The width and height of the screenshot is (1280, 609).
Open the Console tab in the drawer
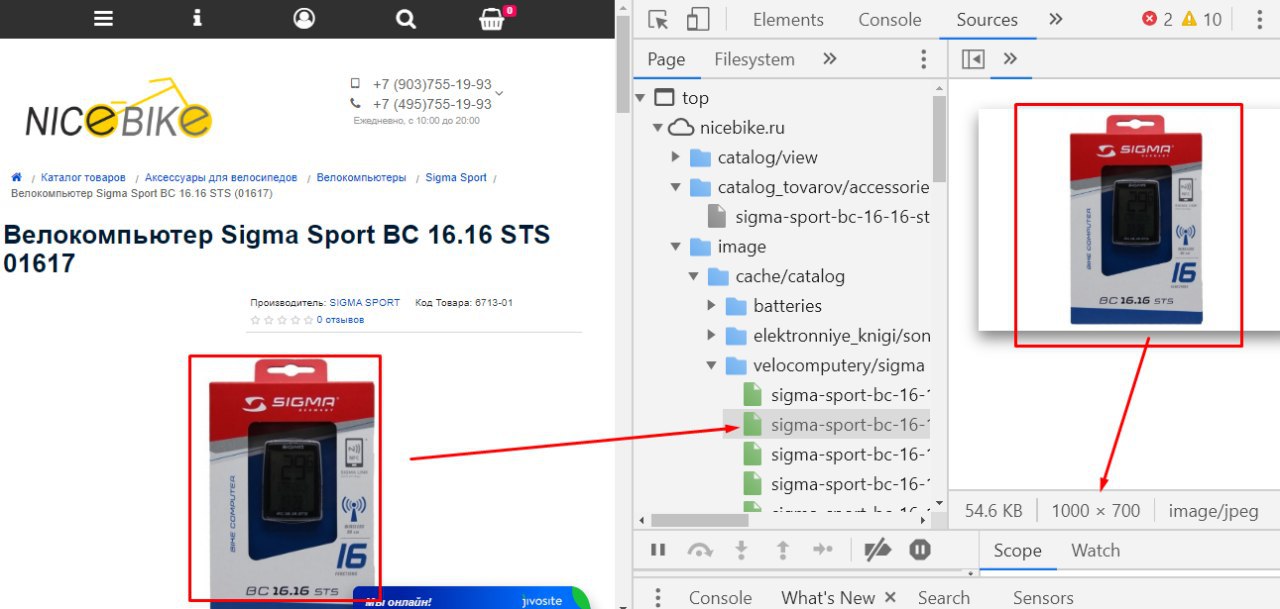[x=720, y=597]
